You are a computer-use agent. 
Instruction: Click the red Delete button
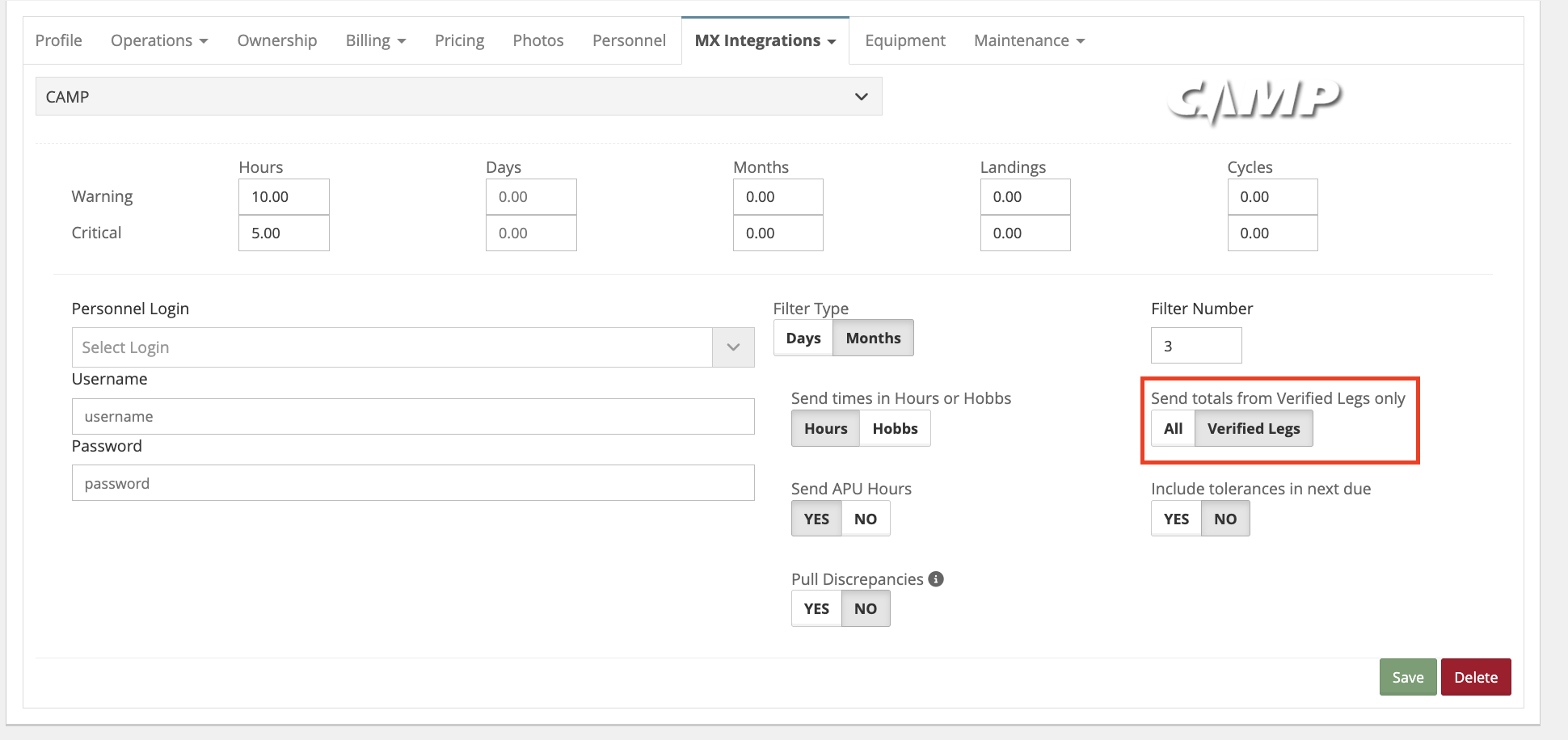(1475, 677)
